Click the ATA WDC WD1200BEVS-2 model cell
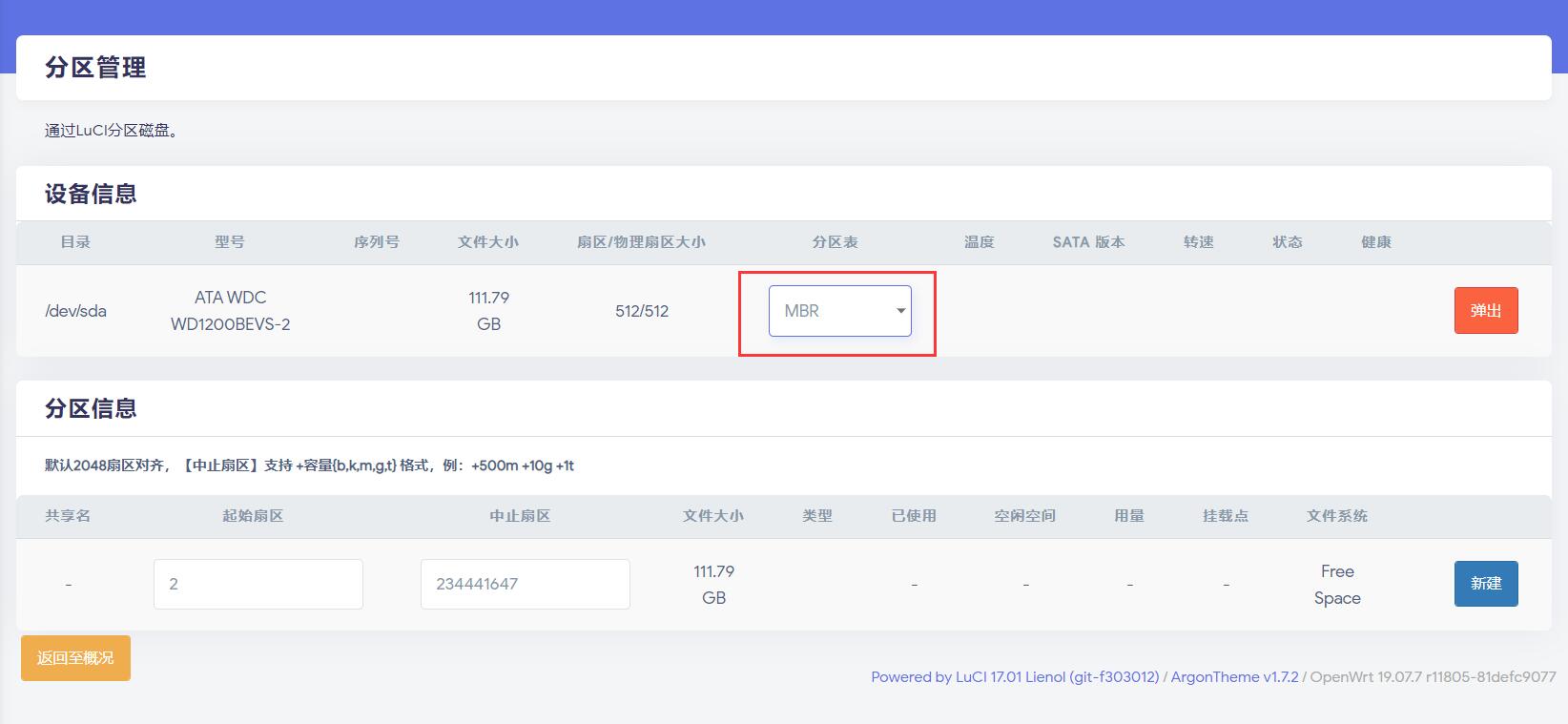 click(x=230, y=311)
